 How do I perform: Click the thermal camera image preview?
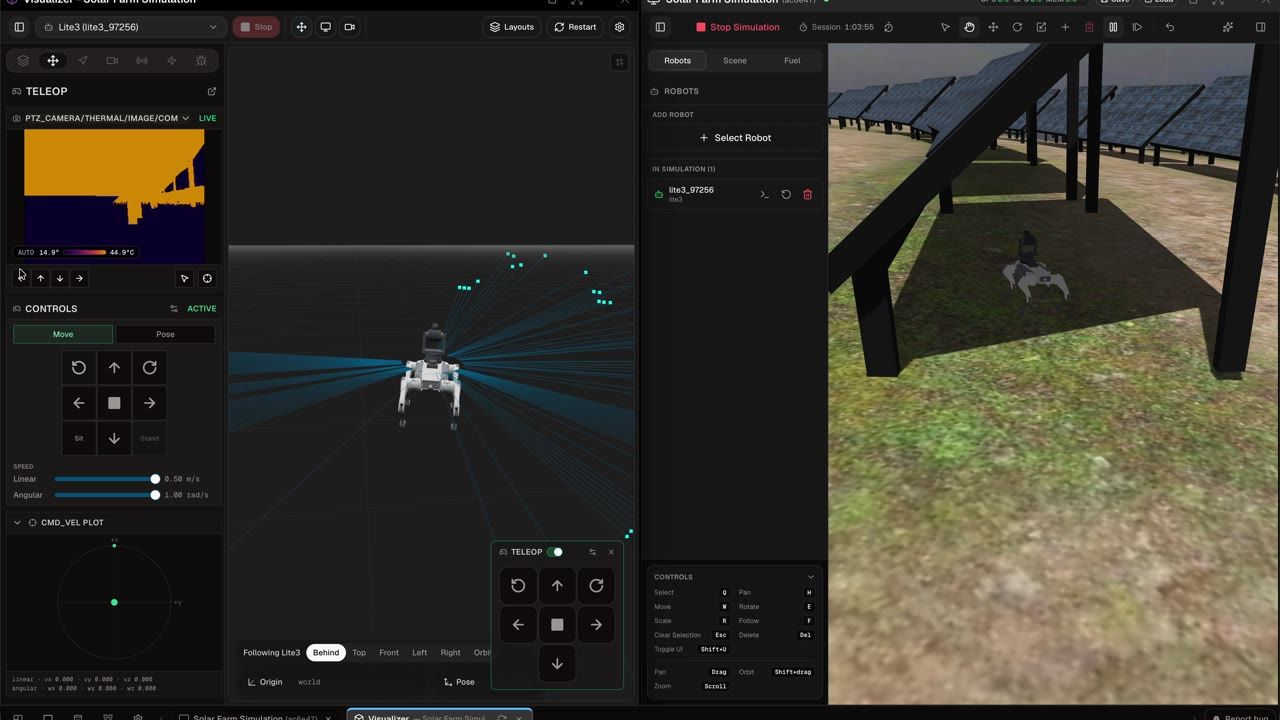click(115, 195)
